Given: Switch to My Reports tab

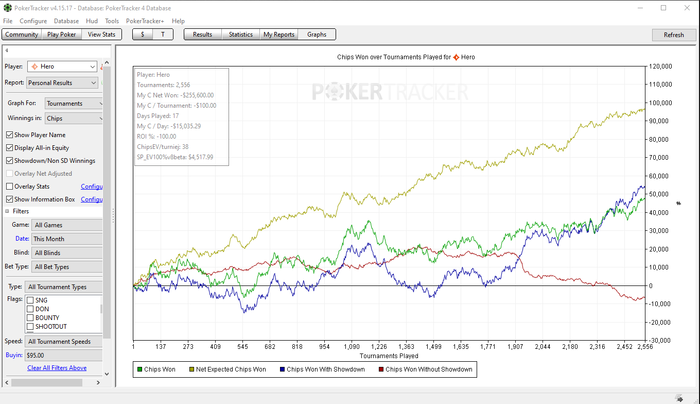Looking at the screenshot, I should point(279,34).
